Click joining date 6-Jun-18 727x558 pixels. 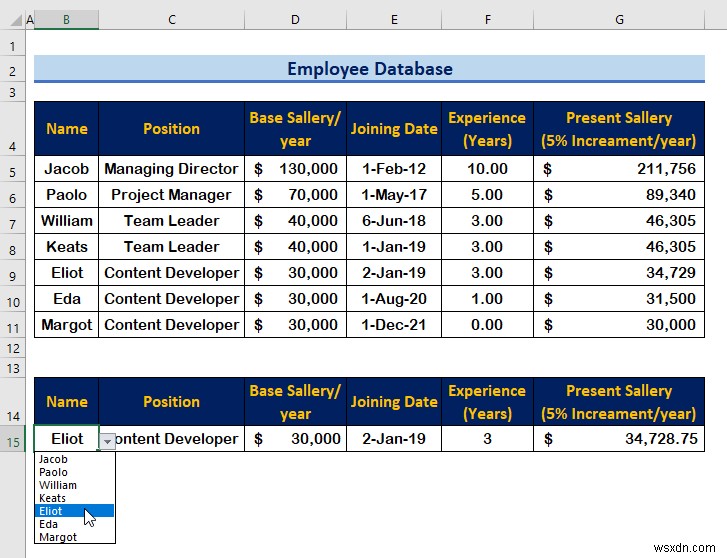point(394,220)
